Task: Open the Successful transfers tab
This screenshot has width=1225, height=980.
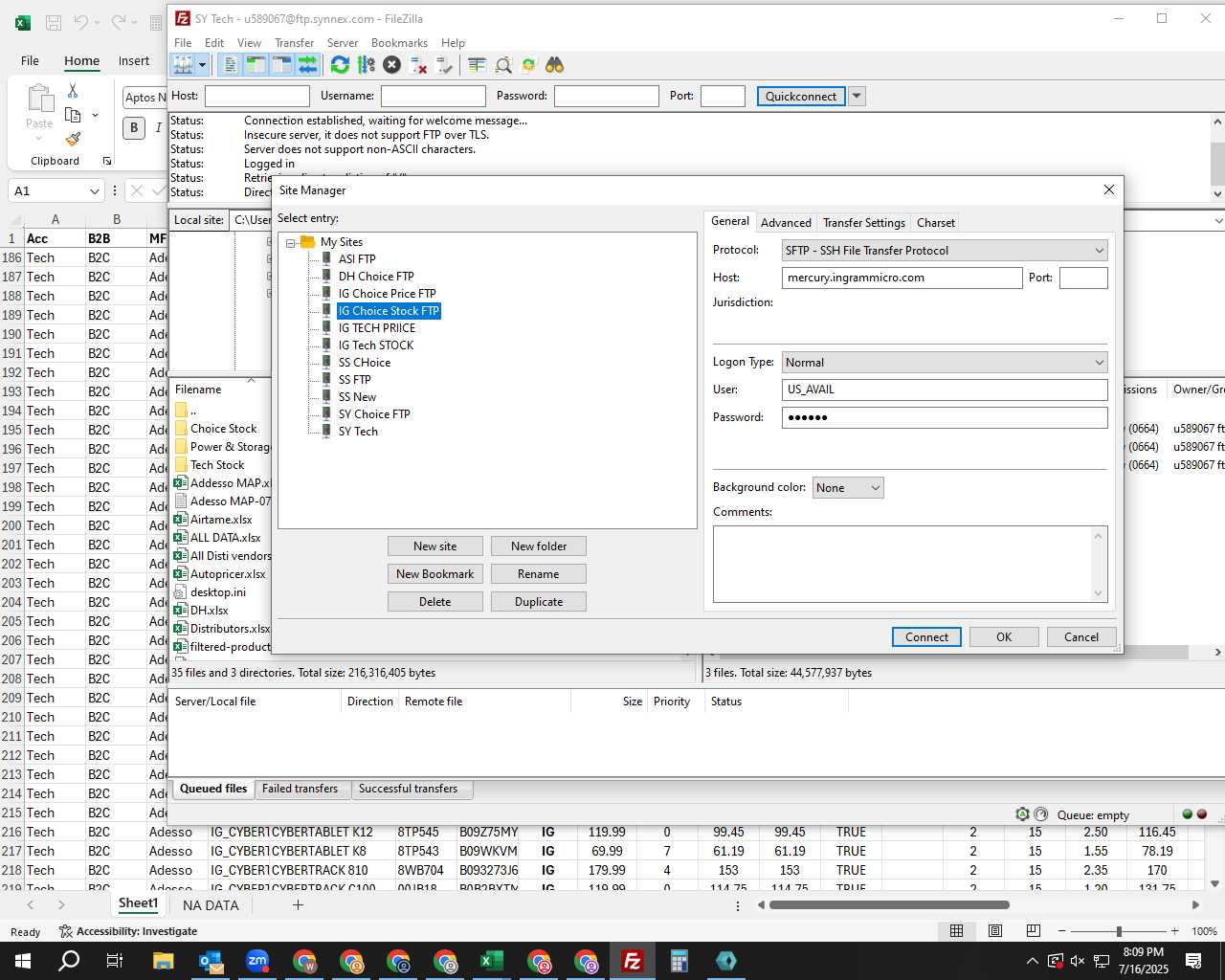Action: click(x=408, y=789)
